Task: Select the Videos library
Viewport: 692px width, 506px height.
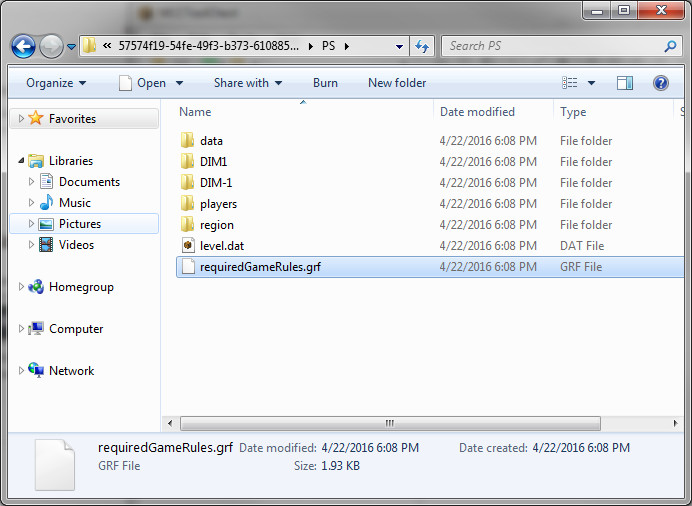Action: pyautogui.click(x=76, y=245)
